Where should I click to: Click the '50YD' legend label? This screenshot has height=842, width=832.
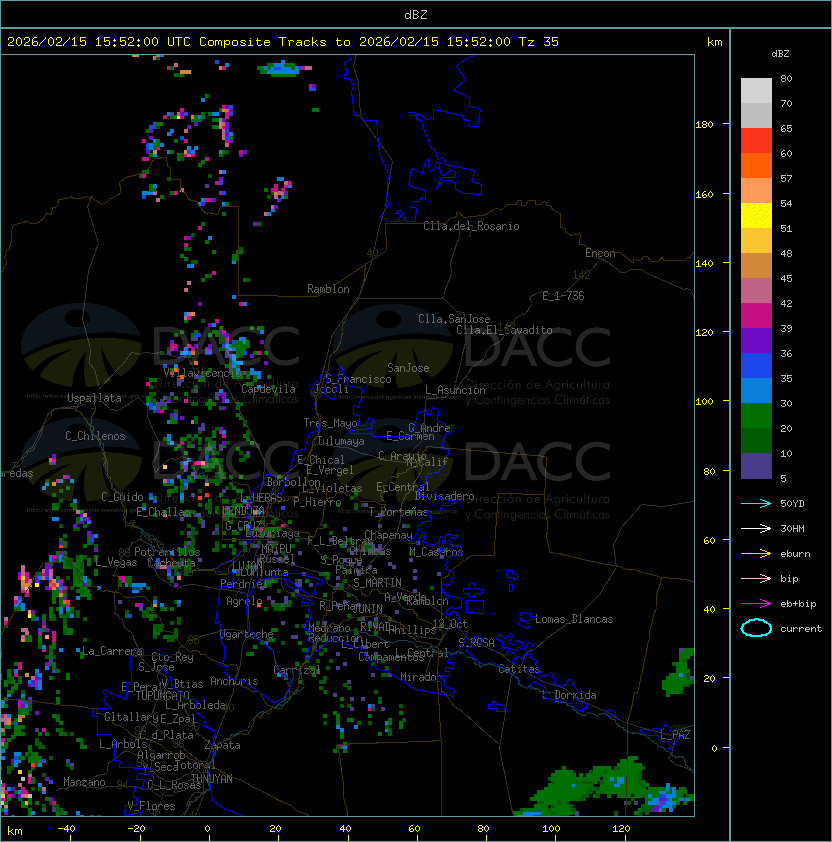(792, 504)
